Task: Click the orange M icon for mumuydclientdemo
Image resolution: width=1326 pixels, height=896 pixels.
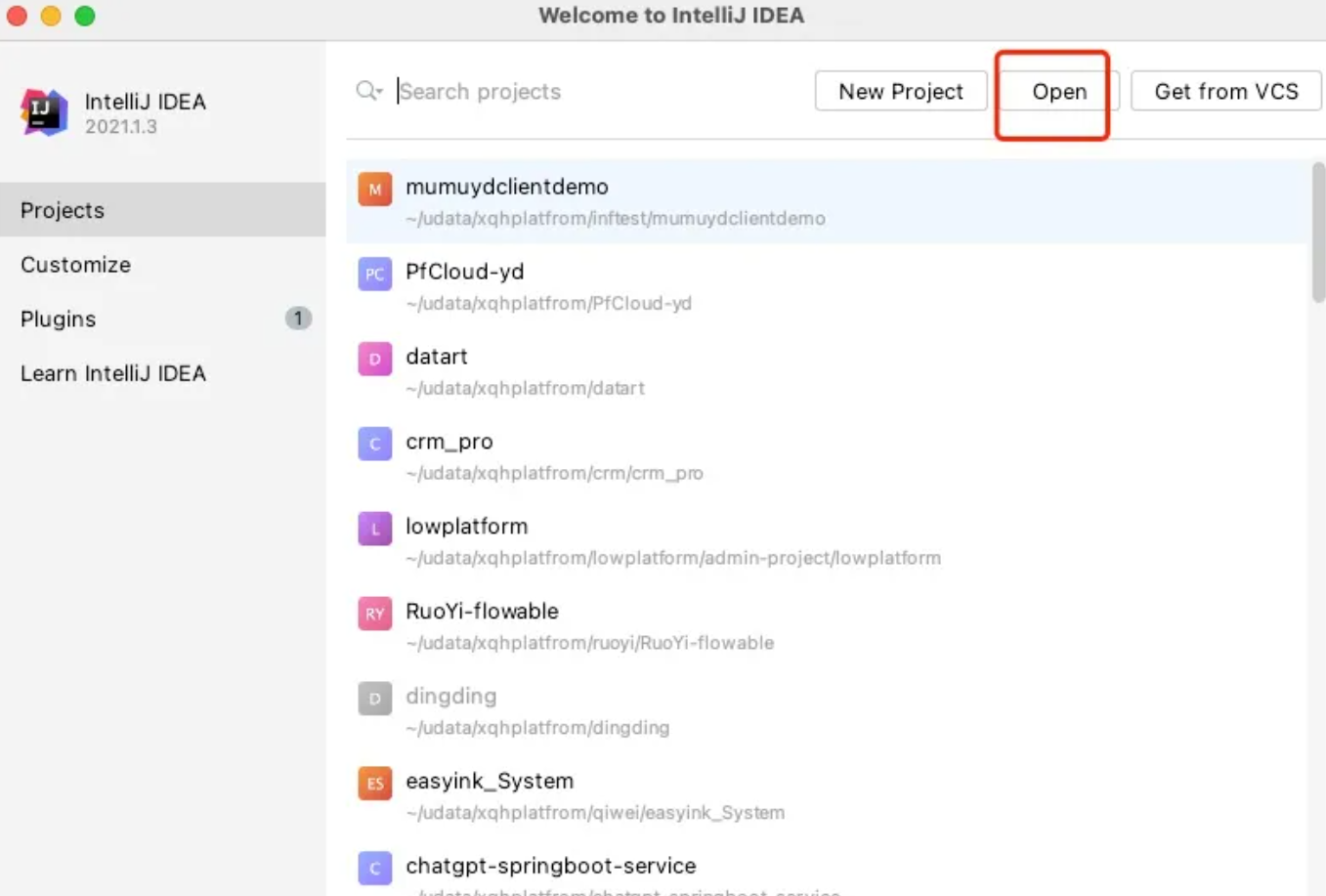Action: 374,190
